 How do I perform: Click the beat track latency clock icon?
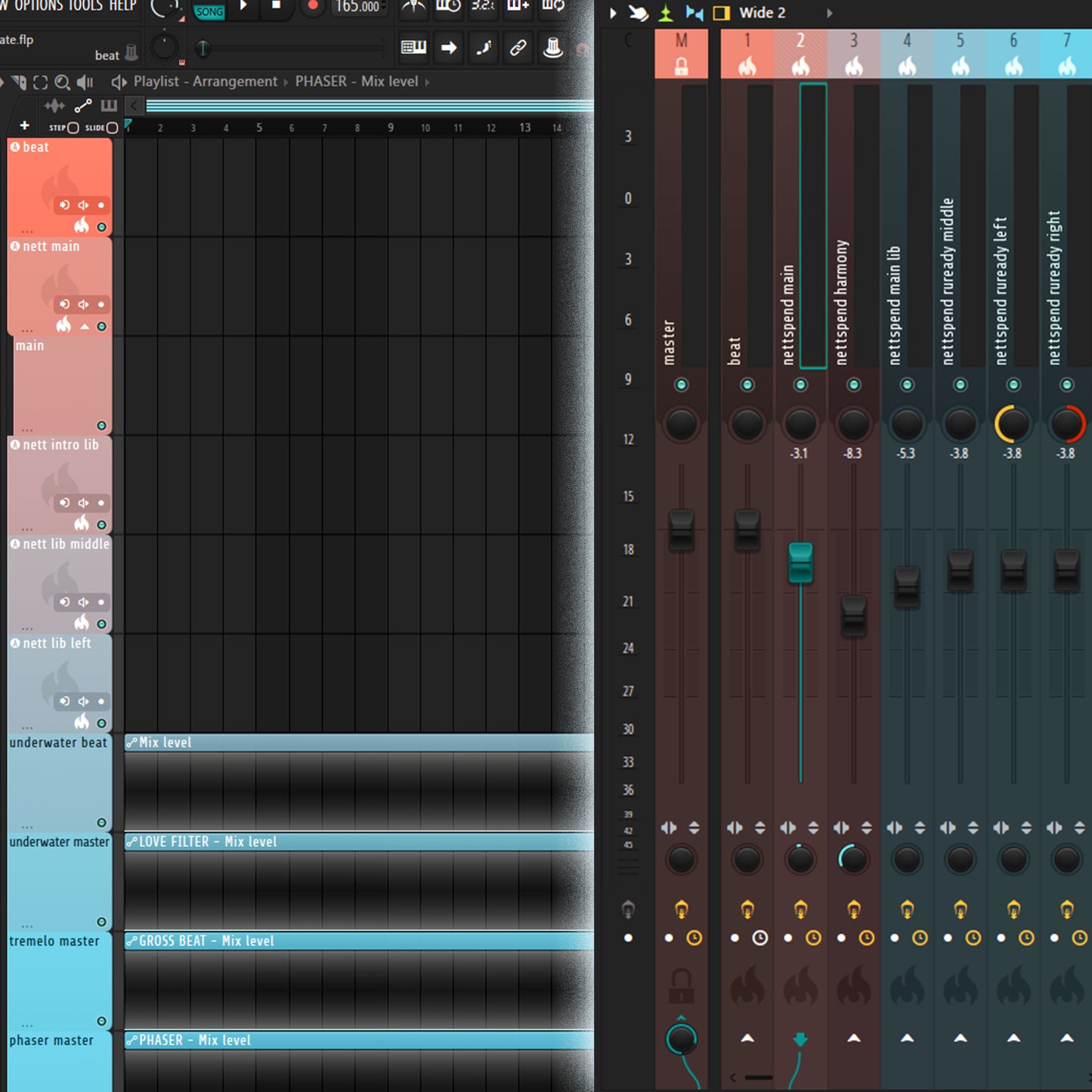point(760,938)
